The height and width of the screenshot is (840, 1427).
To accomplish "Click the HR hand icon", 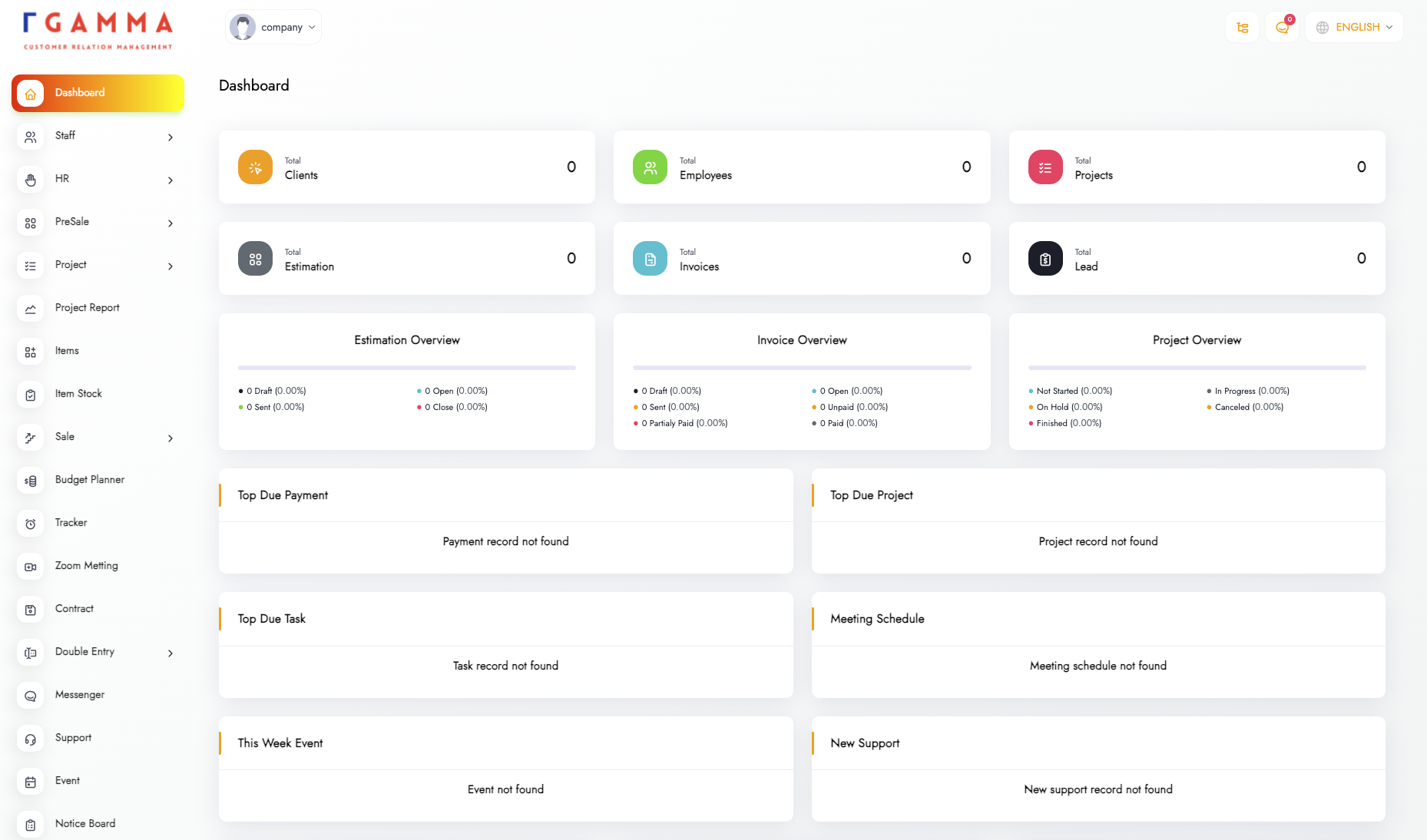I will point(30,180).
